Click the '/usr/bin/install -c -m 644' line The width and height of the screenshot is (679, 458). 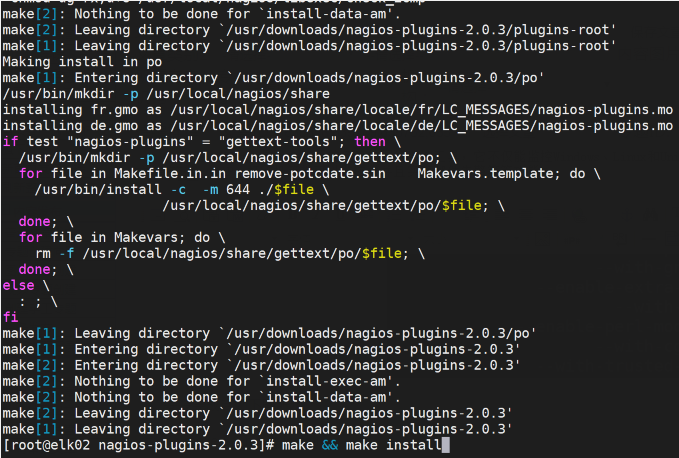click(x=182, y=190)
